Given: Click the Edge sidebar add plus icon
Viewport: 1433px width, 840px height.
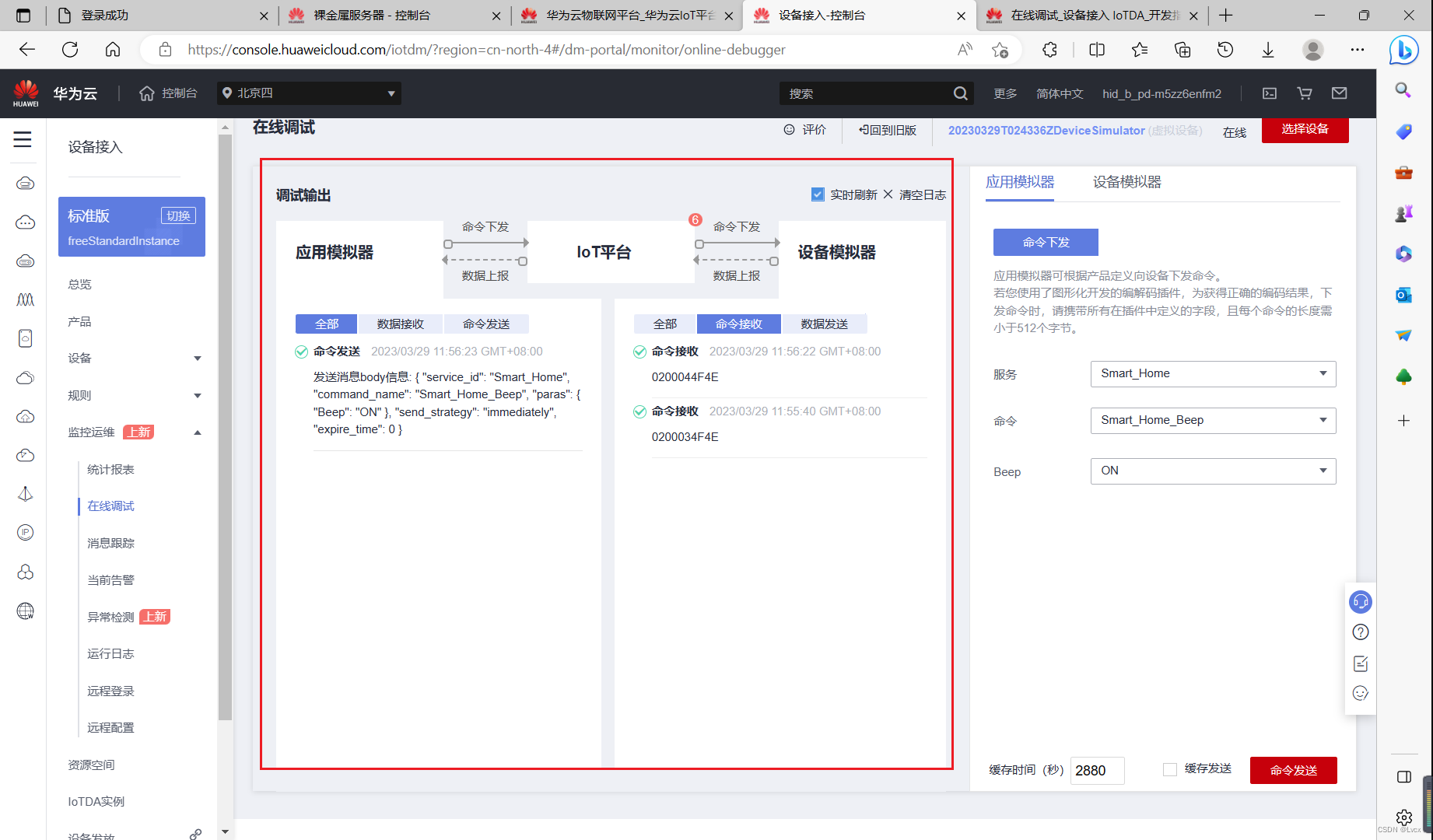Looking at the screenshot, I should 1404,421.
